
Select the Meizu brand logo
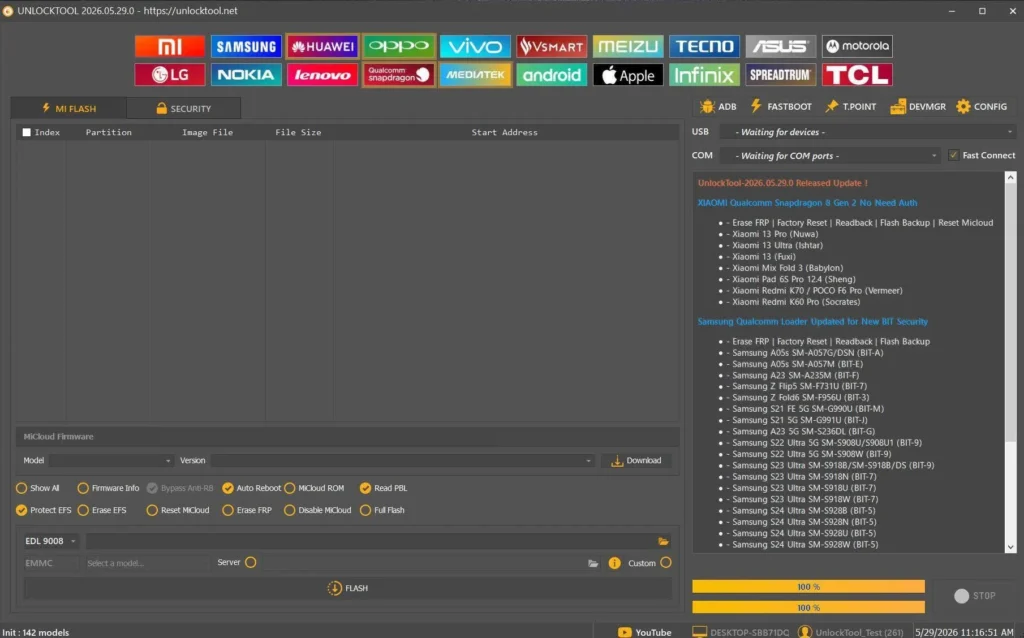tap(628, 46)
